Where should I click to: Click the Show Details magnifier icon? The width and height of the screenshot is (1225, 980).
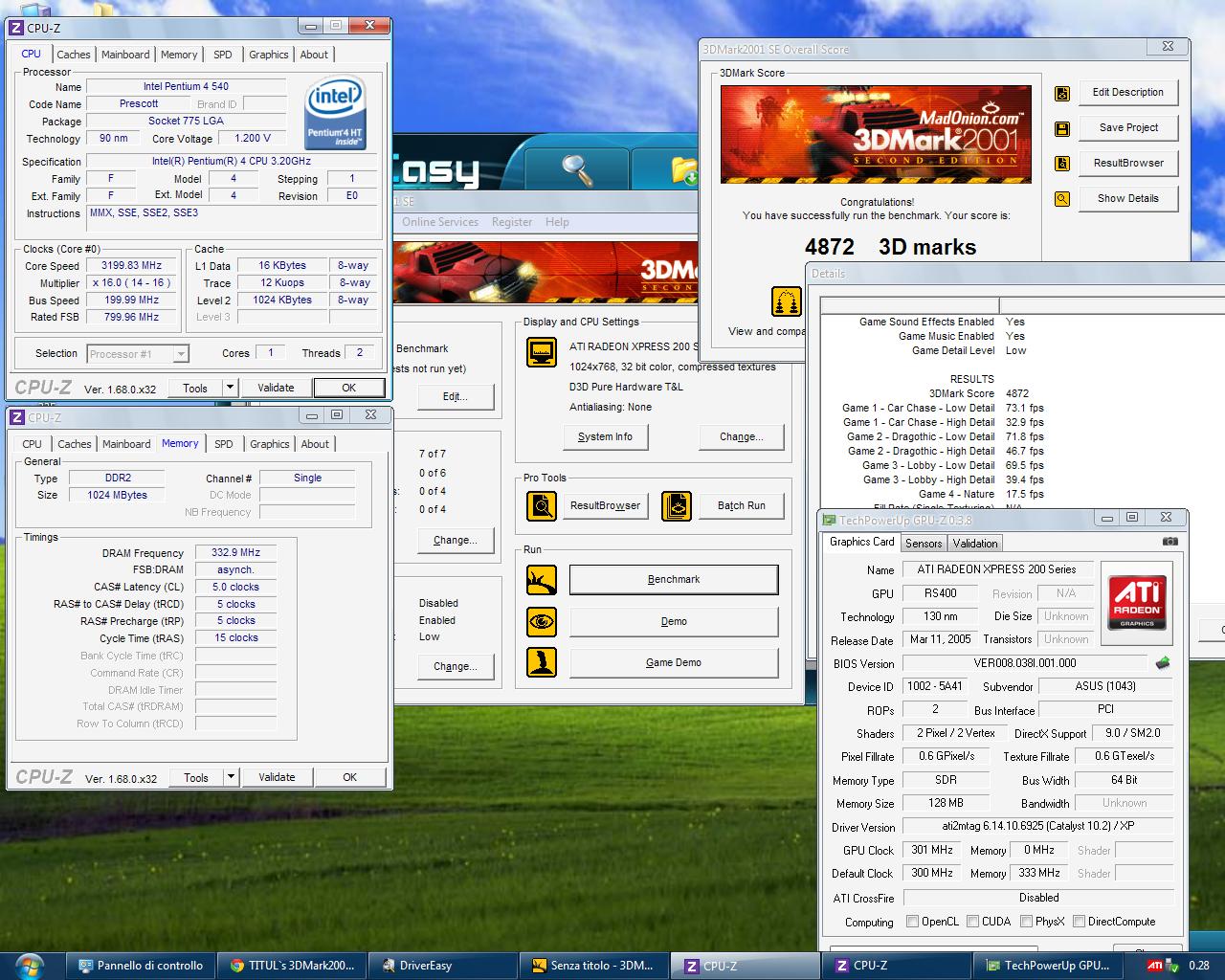click(1061, 199)
